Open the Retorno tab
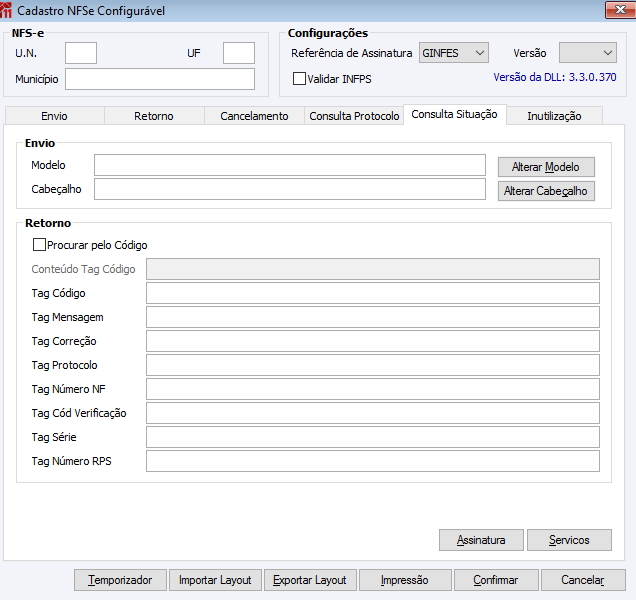The width and height of the screenshot is (636, 600). [154, 116]
